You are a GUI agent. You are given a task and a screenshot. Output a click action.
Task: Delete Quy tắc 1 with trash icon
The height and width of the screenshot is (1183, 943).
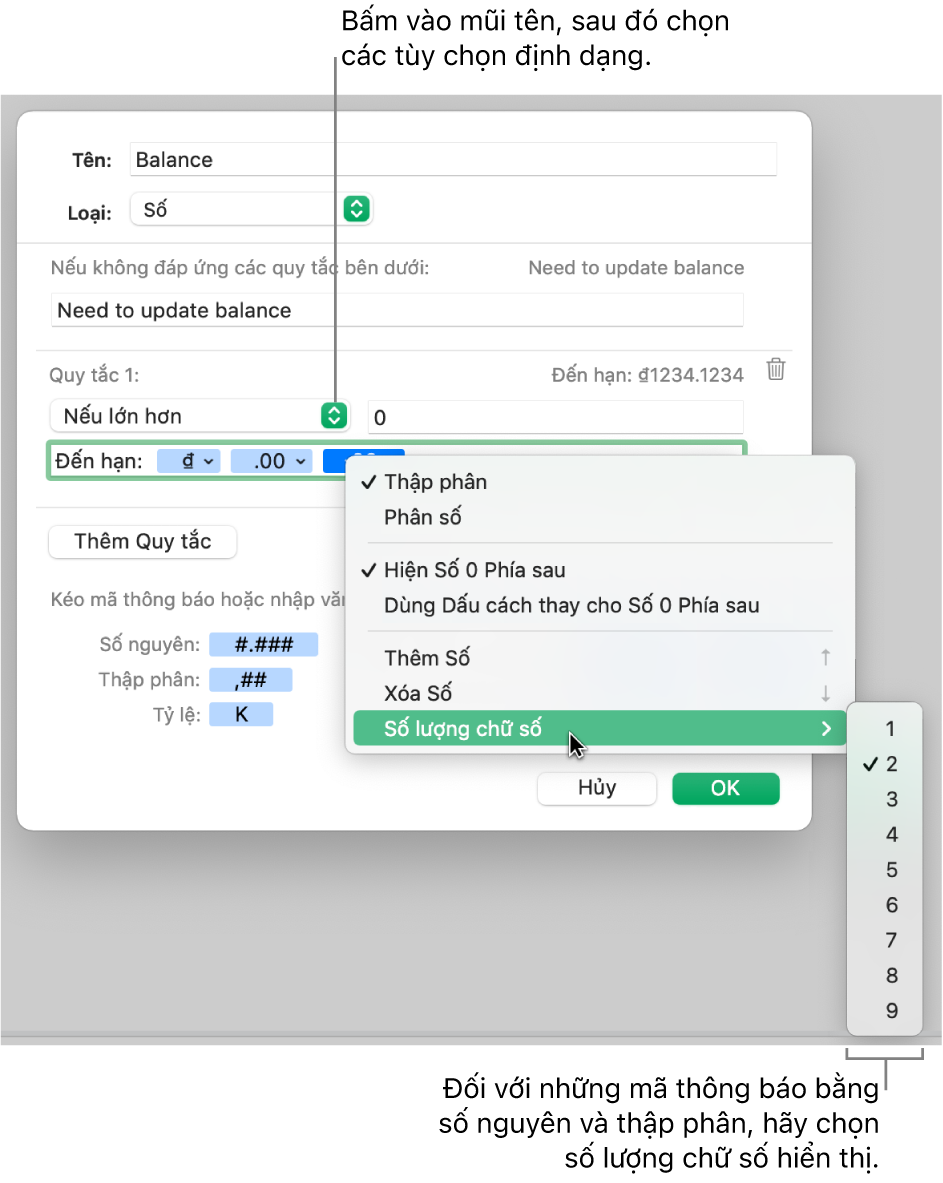[x=776, y=370]
